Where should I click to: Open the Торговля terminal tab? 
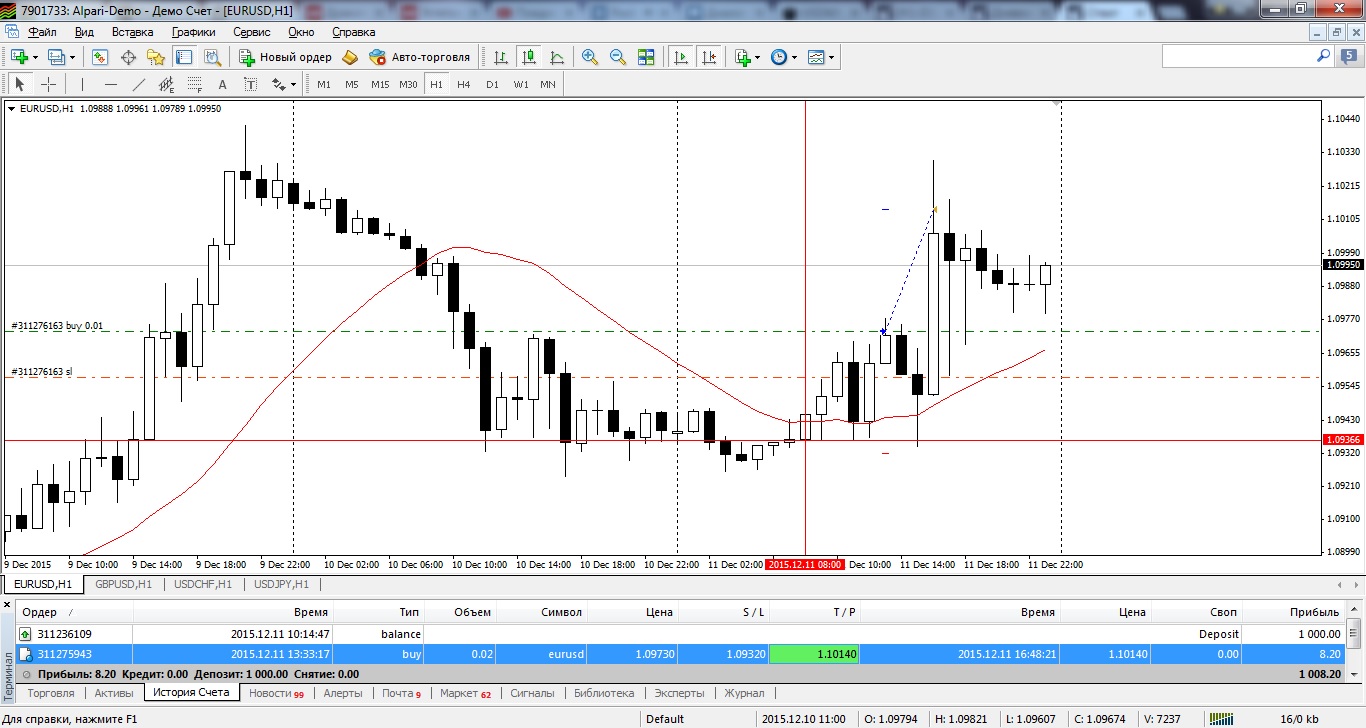(50, 692)
